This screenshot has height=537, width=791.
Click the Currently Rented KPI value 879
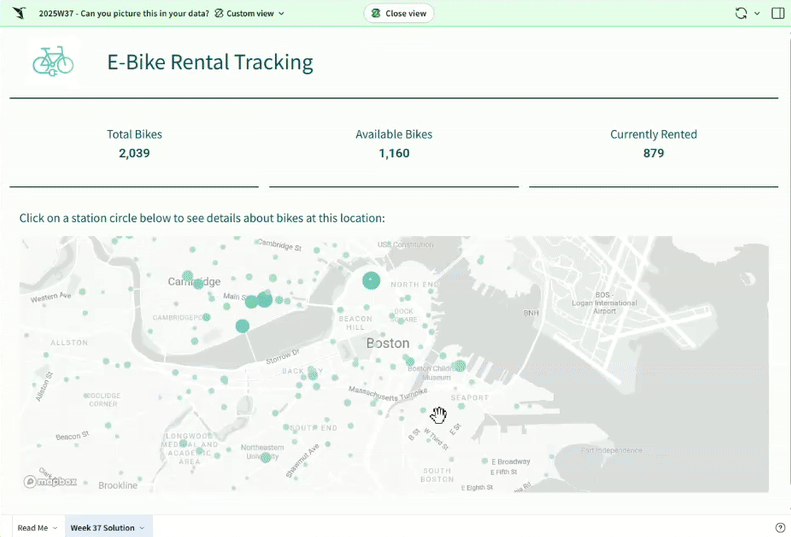(653, 153)
